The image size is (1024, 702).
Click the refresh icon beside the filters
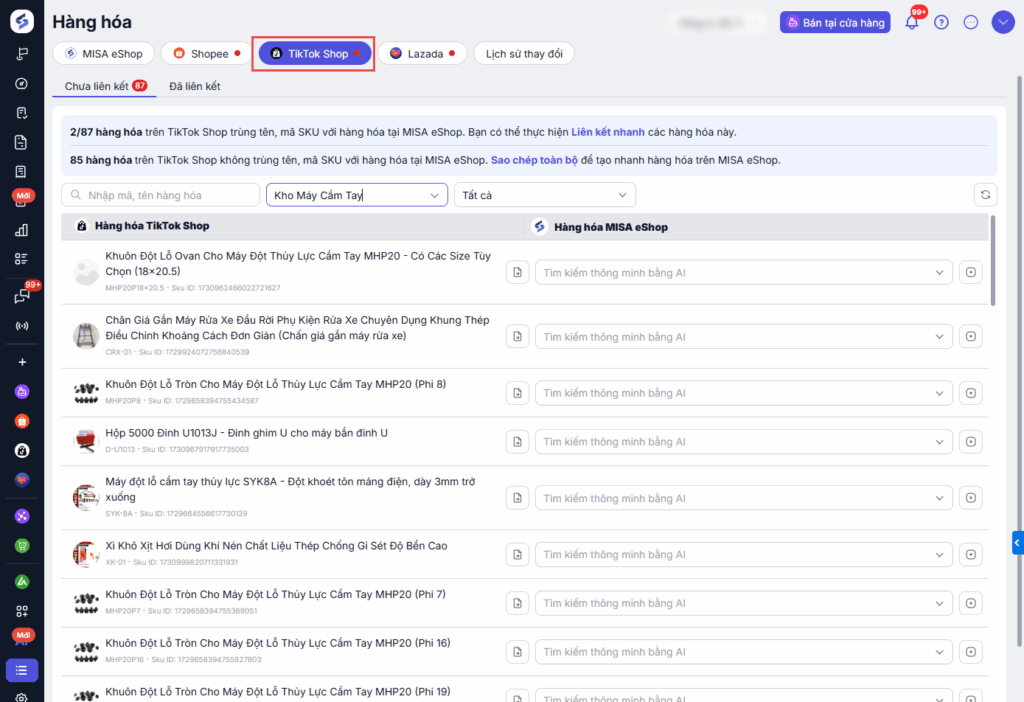pos(985,195)
